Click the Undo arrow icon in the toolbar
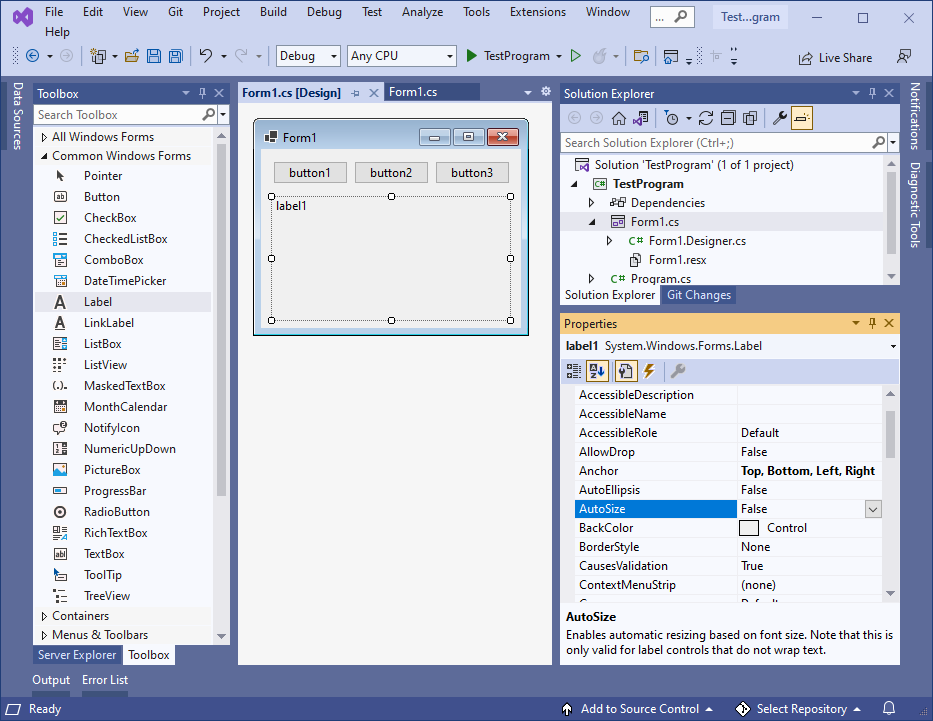 (206, 56)
